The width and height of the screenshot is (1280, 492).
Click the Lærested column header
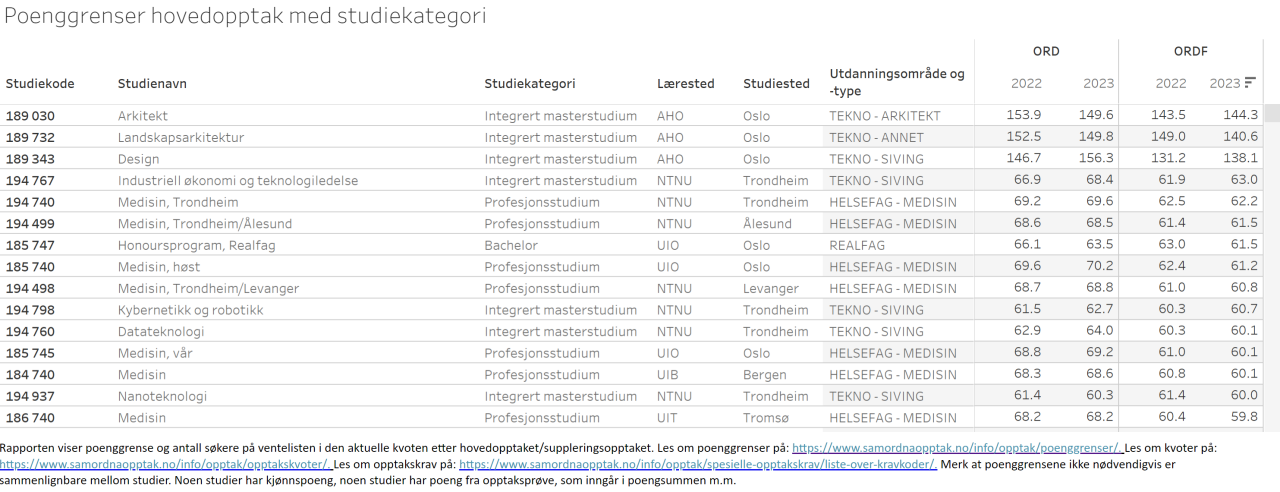coord(685,84)
